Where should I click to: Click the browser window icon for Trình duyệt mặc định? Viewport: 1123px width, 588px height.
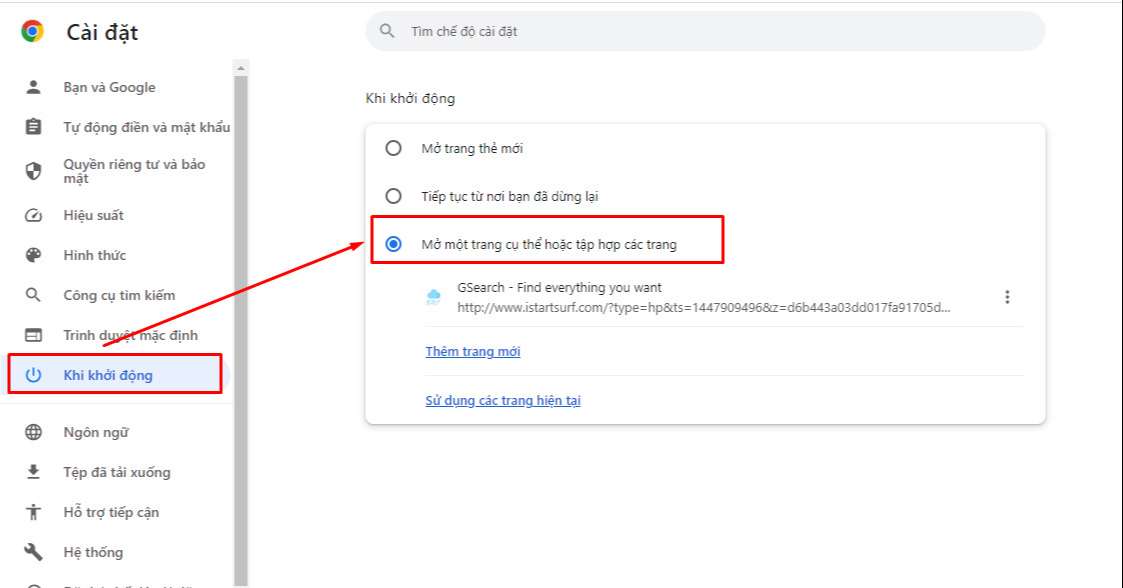click(x=33, y=335)
